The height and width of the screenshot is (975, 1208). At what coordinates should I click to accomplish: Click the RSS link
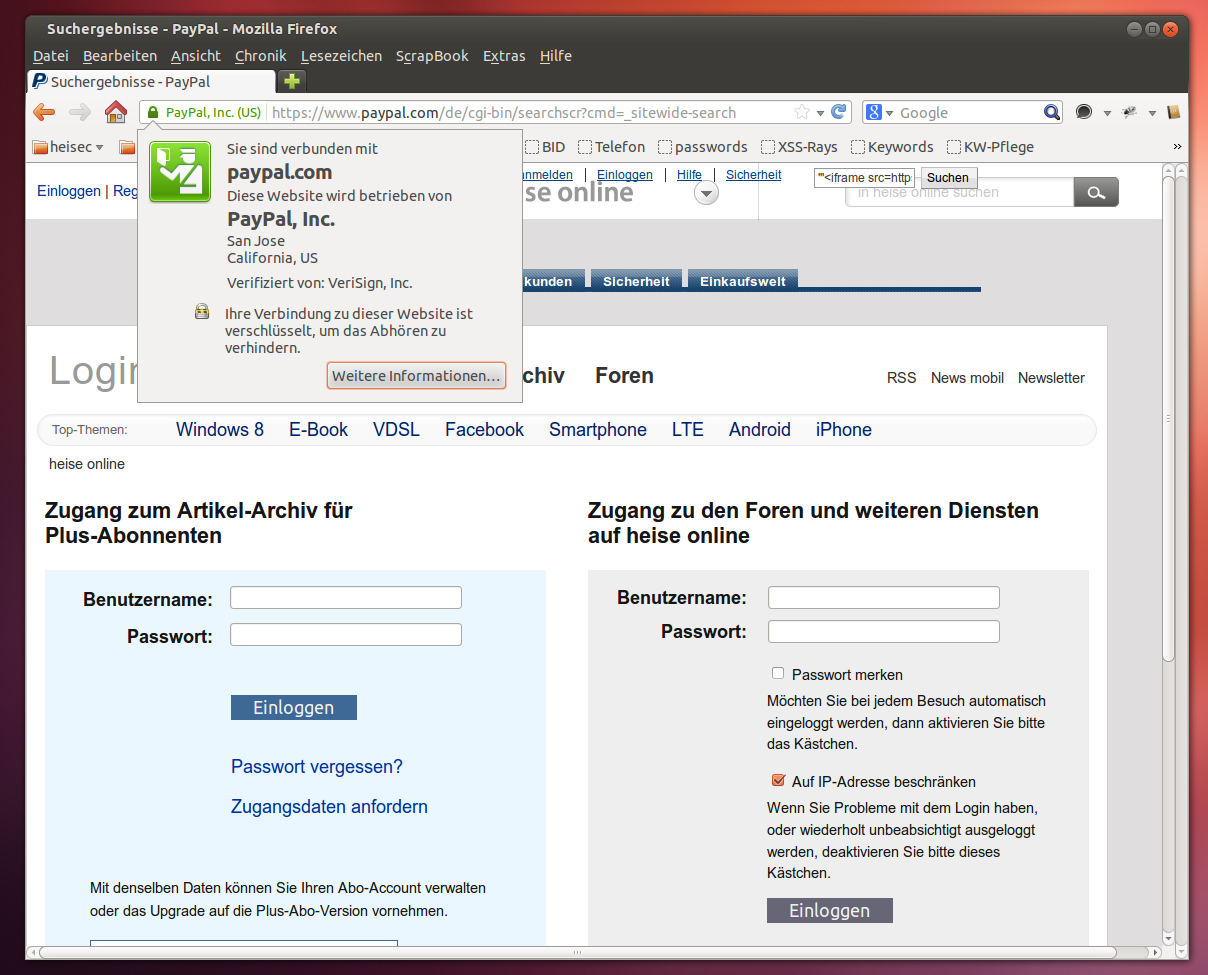[901, 378]
